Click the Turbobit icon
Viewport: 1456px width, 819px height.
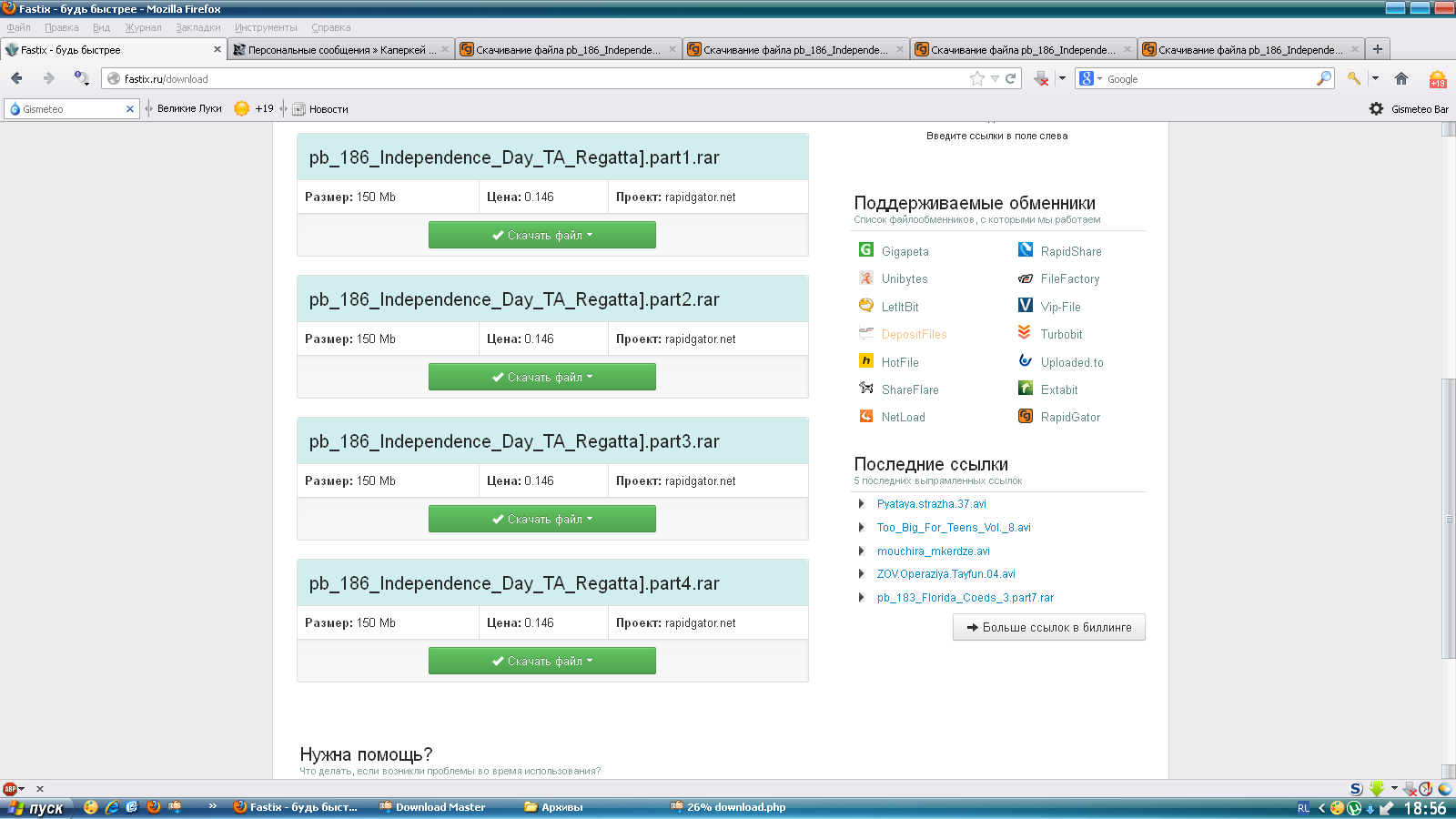click(1025, 332)
